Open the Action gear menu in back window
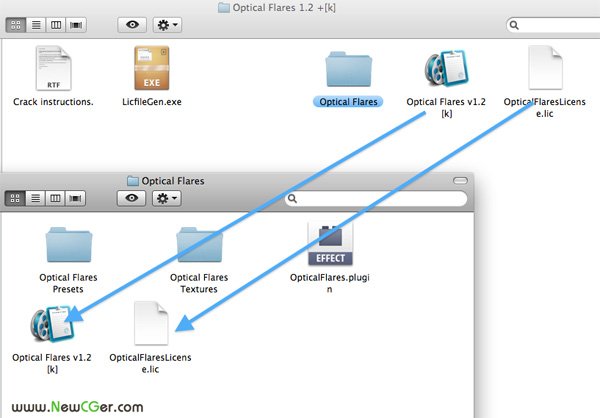The image size is (600, 418). click(x=167, y=25)
